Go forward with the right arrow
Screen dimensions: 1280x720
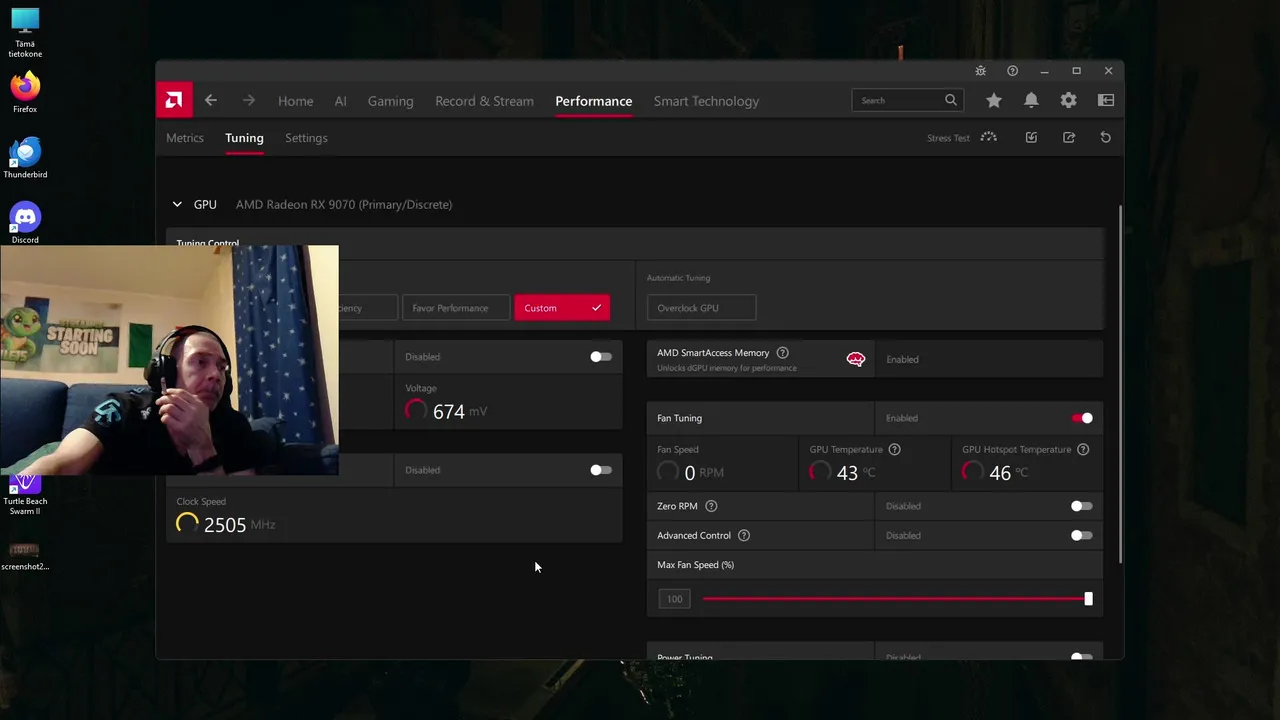[x=249, y=100]
